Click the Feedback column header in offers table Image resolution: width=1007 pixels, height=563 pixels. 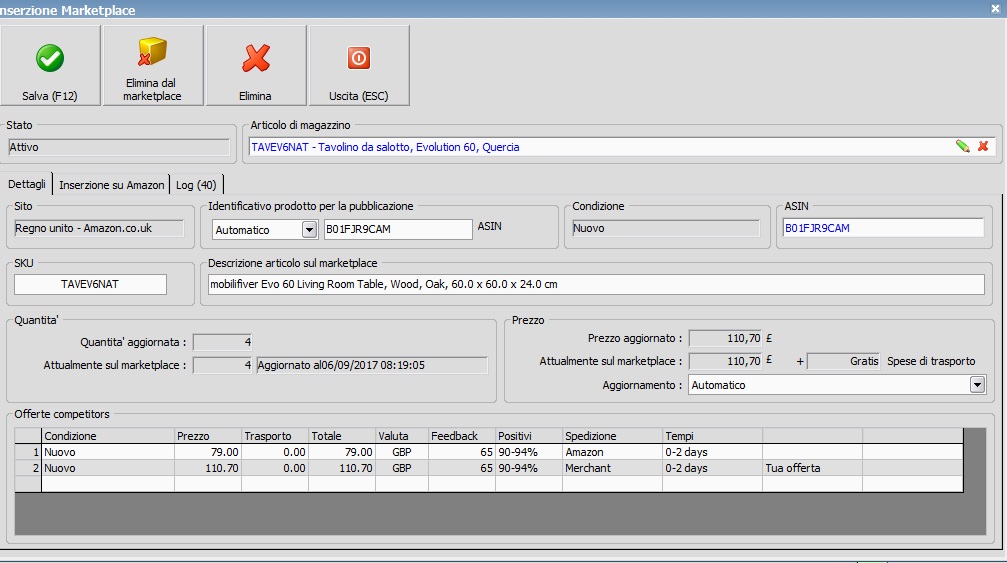[x=461, y=436]
